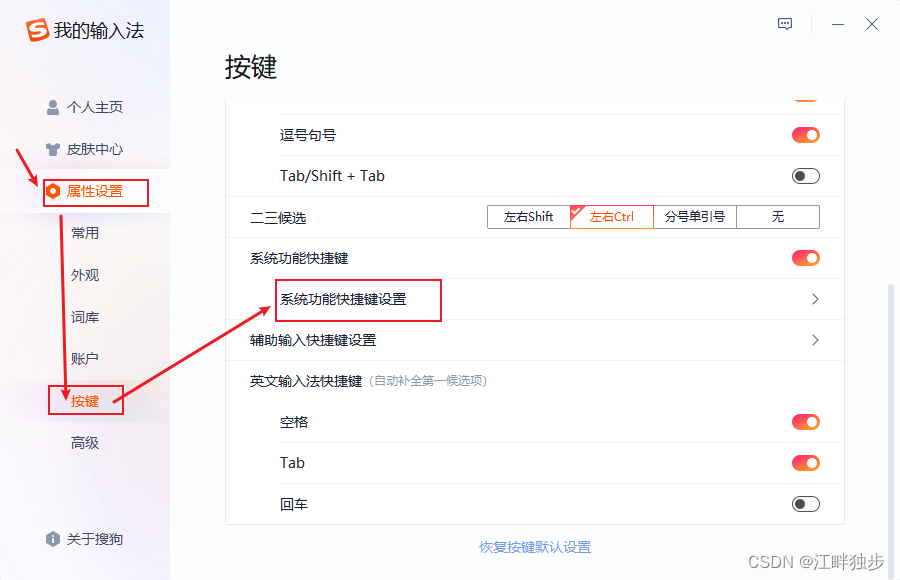Select 左右Shift for 二三候选
Screen dimensions: 900x580
pos(528,216)
